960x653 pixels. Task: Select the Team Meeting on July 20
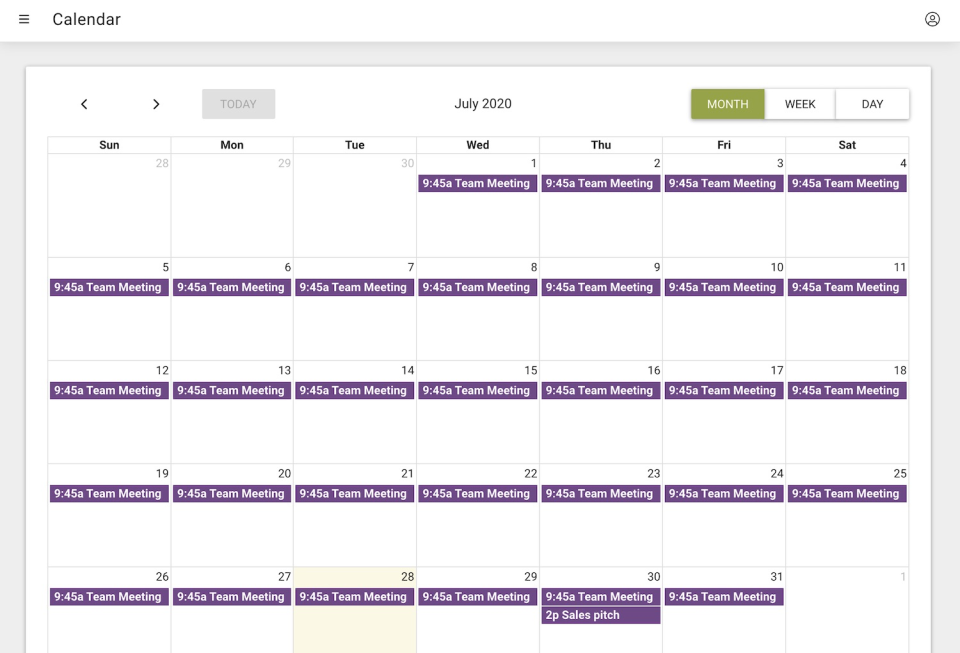[x=231, y=494]
